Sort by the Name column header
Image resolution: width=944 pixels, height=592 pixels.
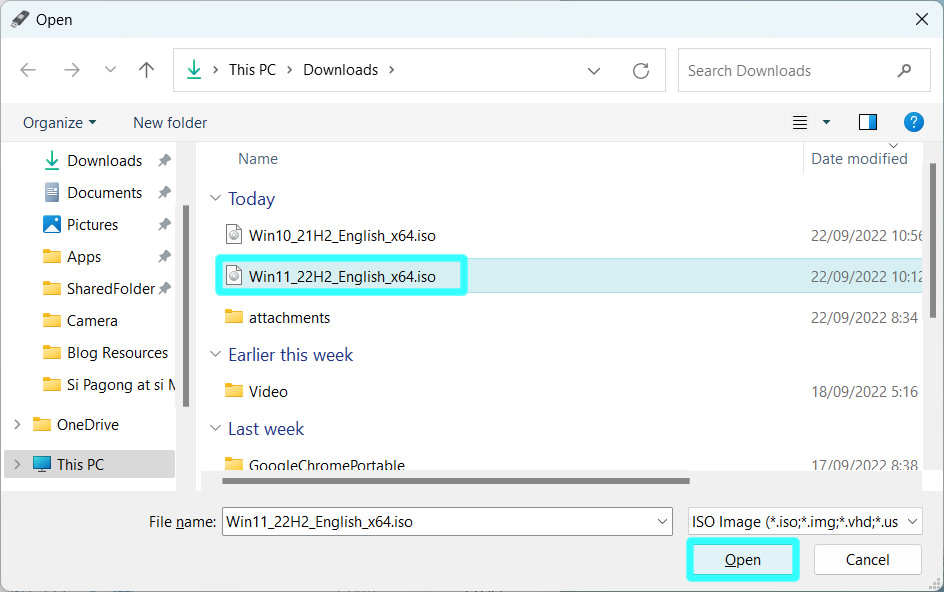[258, 159]
